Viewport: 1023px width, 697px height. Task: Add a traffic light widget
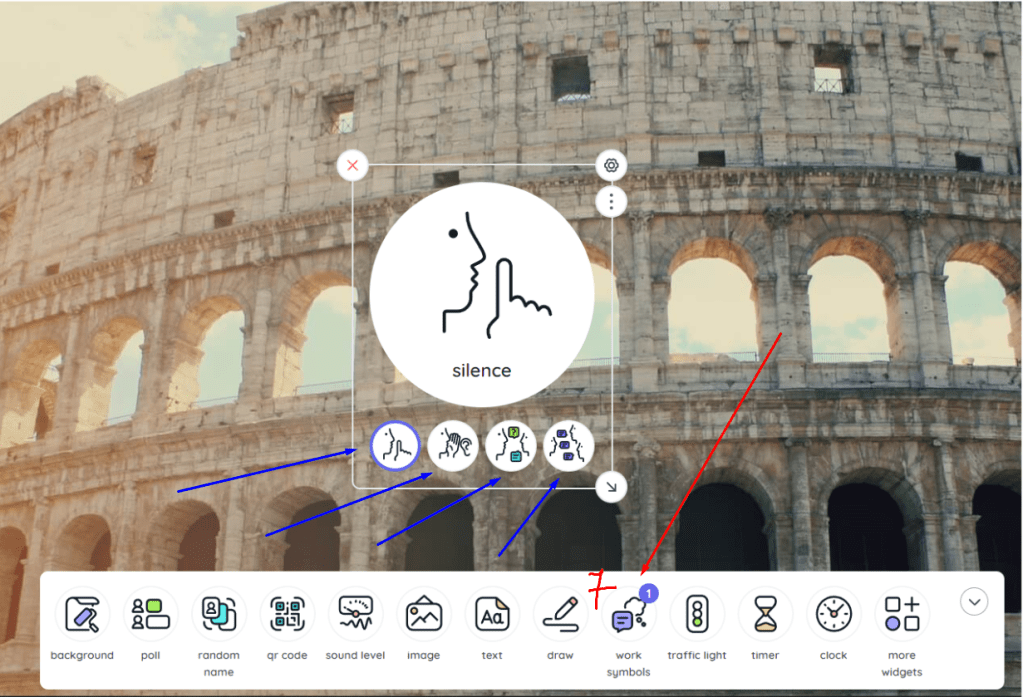pyautogui.click(x=697, y=614)
